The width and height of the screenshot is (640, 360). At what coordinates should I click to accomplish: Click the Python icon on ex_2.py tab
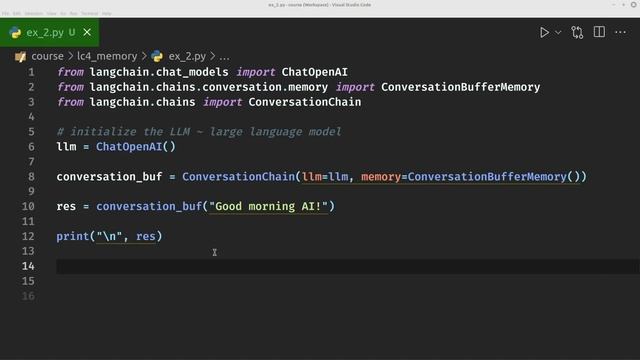[x=15, y=32]
